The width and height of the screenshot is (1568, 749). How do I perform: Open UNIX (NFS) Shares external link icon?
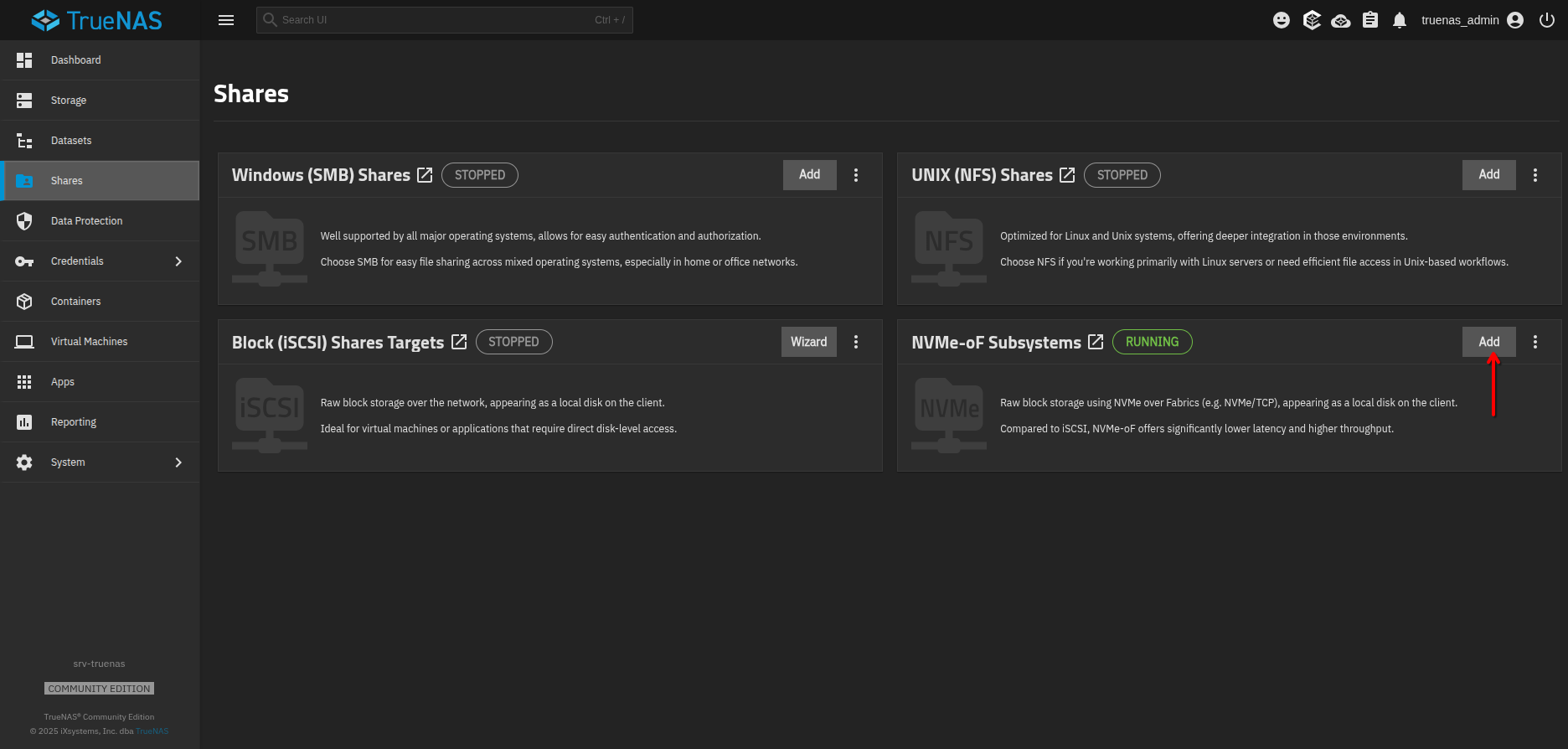tap(1067, 175)
